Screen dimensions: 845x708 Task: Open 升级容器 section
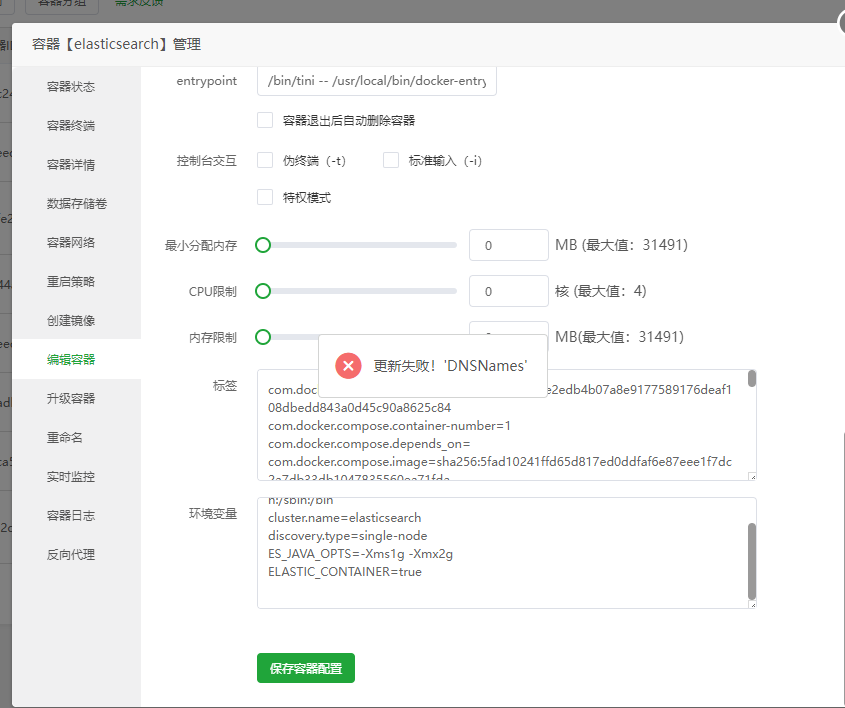71,398
